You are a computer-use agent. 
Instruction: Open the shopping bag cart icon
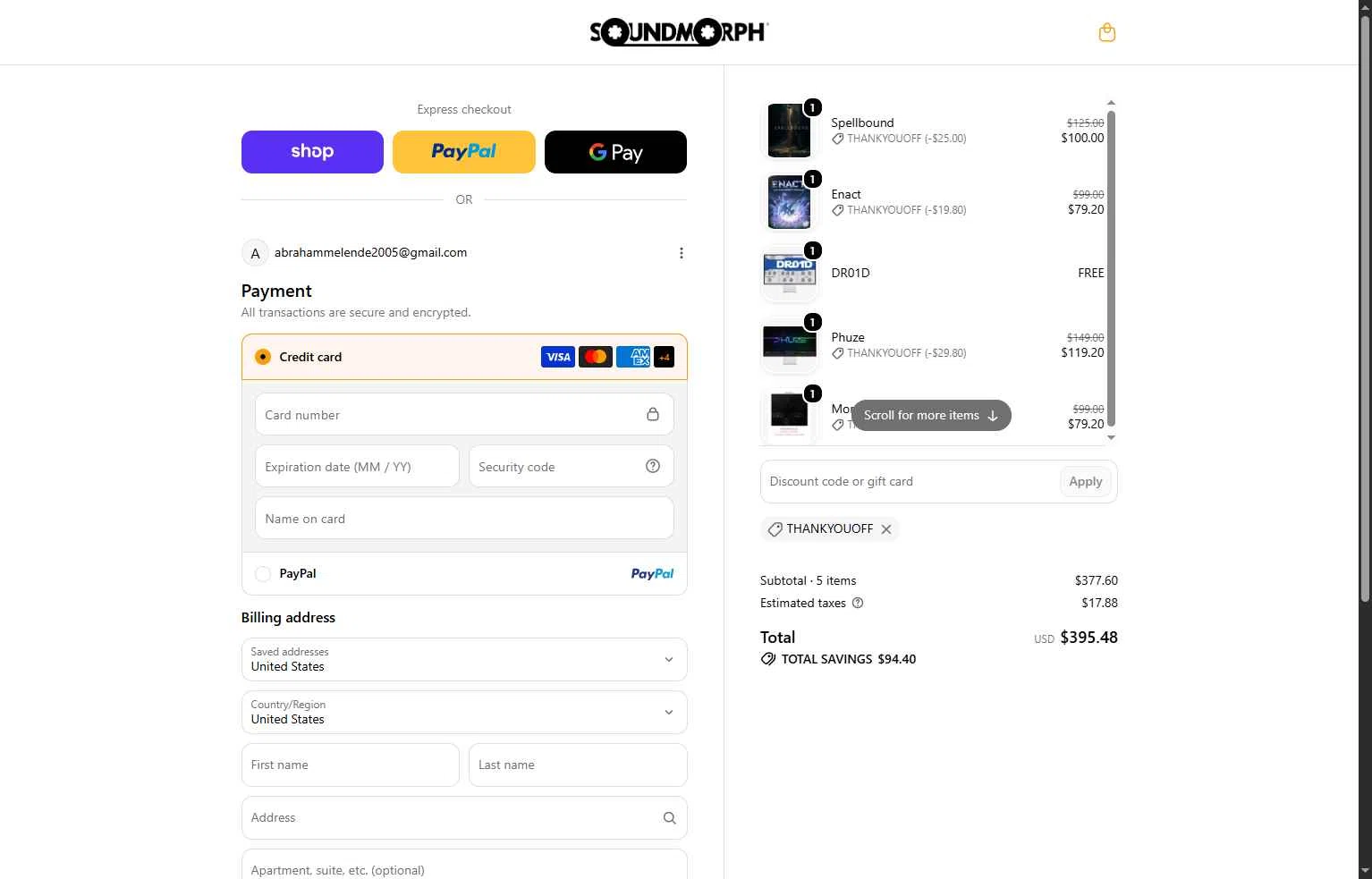[x=1106, y=32]
